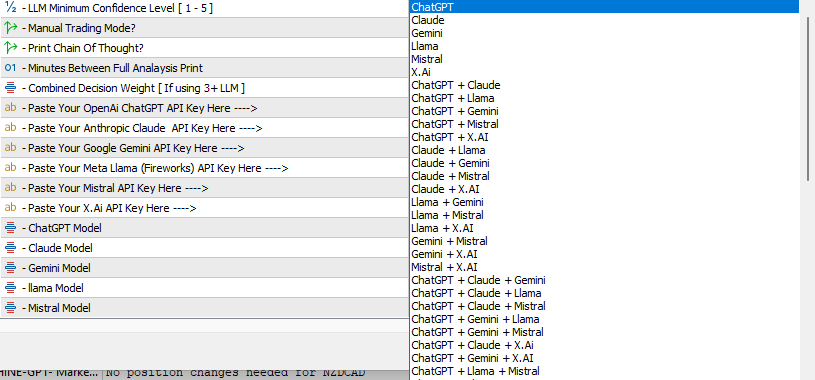Click the ab icon beside OpenAi ChatGPT API Key
This screenshot has width=815, height=380.
tap(10, 108)
